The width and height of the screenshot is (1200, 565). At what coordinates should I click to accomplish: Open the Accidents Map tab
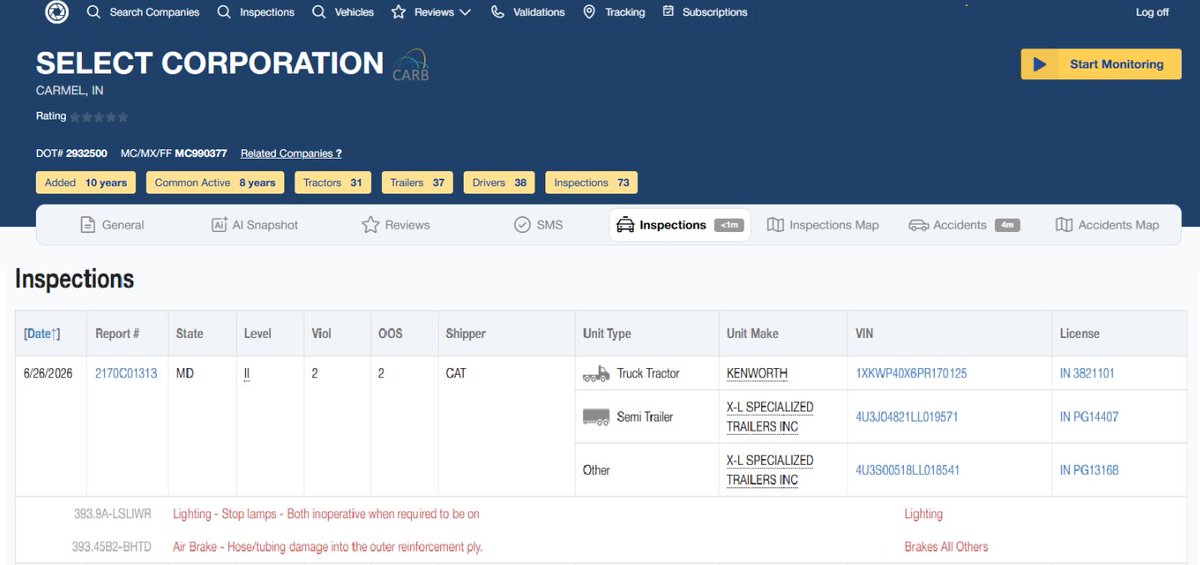[1107, 225]
